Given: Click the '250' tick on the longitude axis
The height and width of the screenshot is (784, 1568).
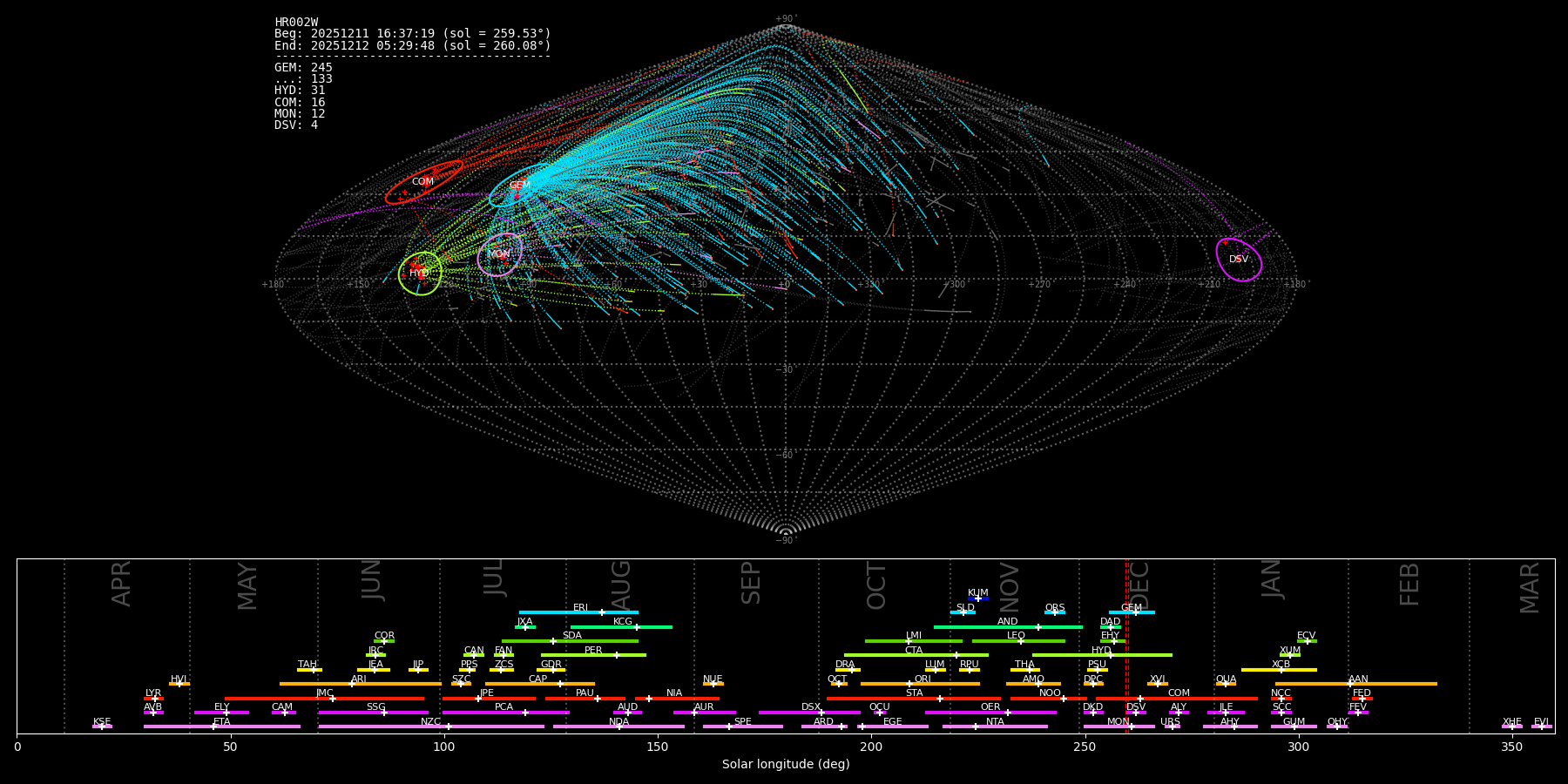Looking at the screenshot, I should (1085, 747).
